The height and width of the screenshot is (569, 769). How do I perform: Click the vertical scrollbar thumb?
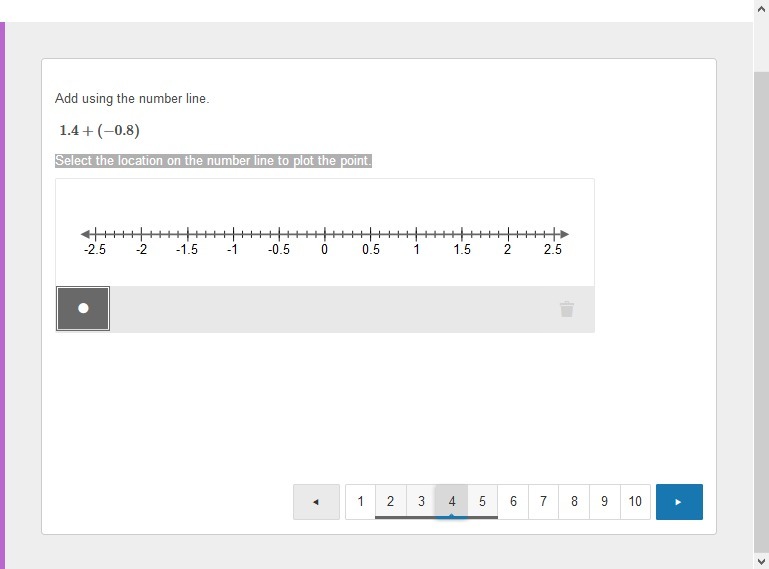pyautogui.click(x=761, y=311)
